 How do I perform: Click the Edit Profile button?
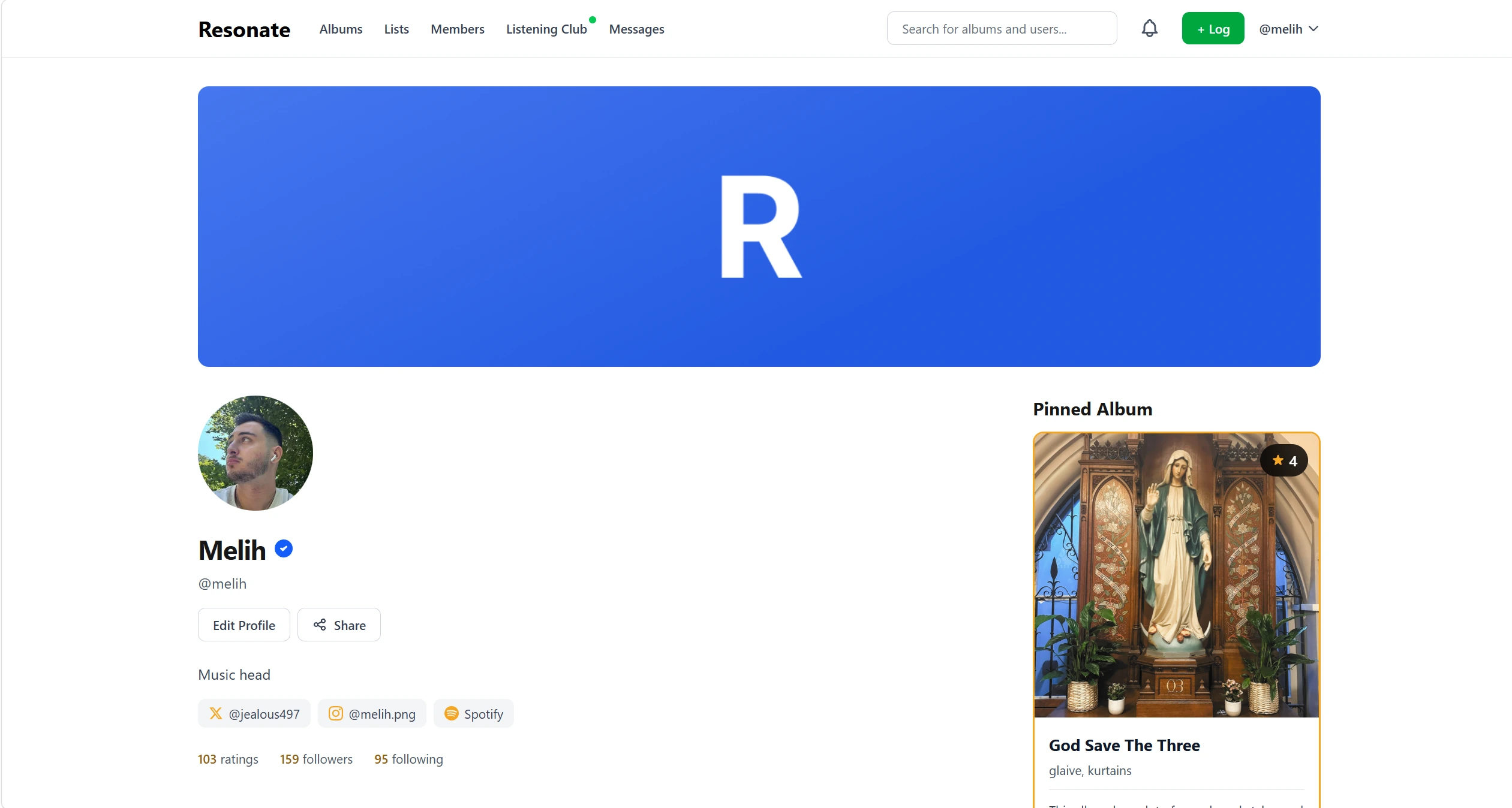pyautogui.click(x=244, y=625)
